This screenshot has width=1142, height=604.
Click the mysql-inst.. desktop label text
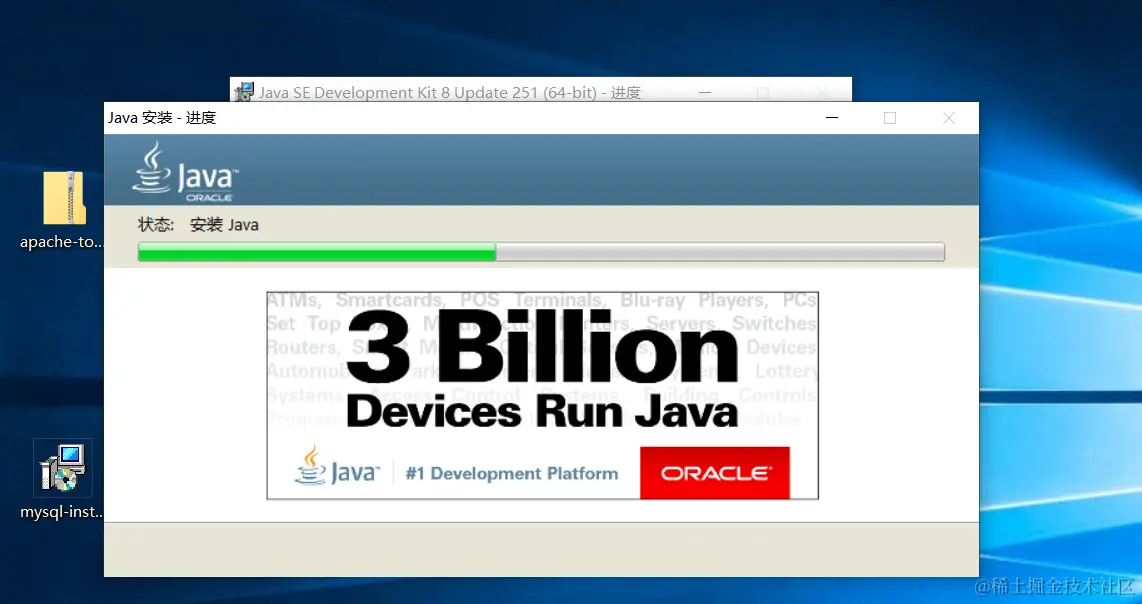click(x=62, y=512)
